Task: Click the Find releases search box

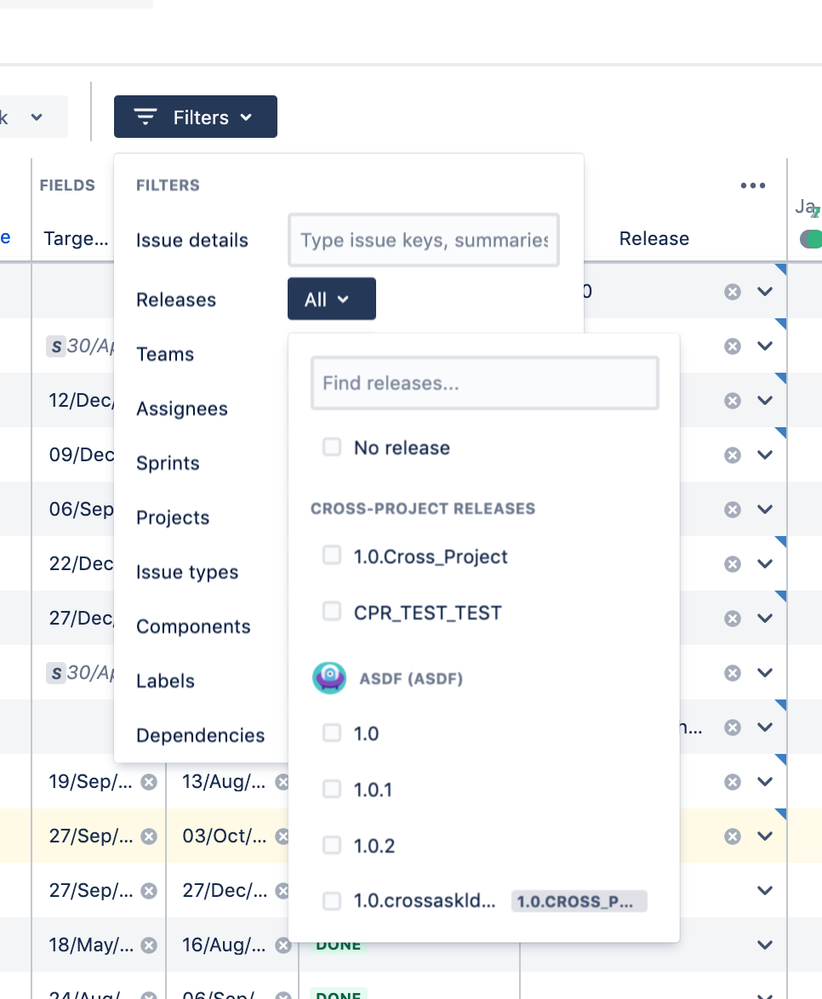Action: pyautogui.click(x=484, y=382)
